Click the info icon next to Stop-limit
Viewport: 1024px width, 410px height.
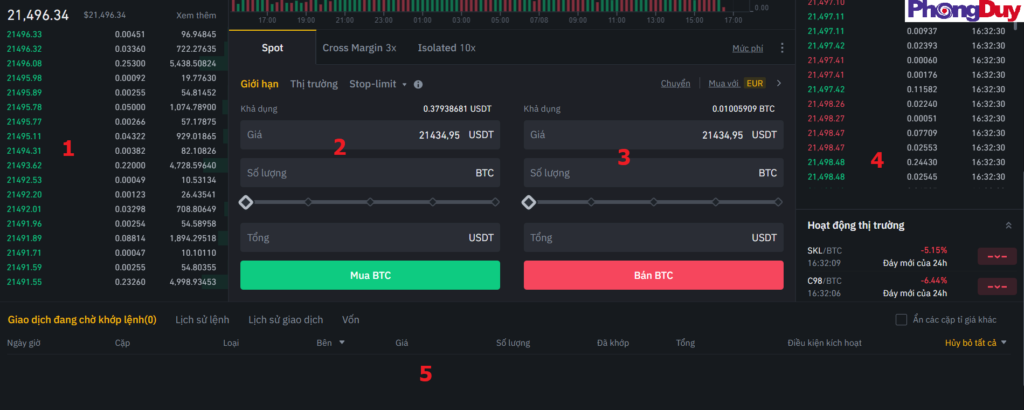(x=418, y=85)
